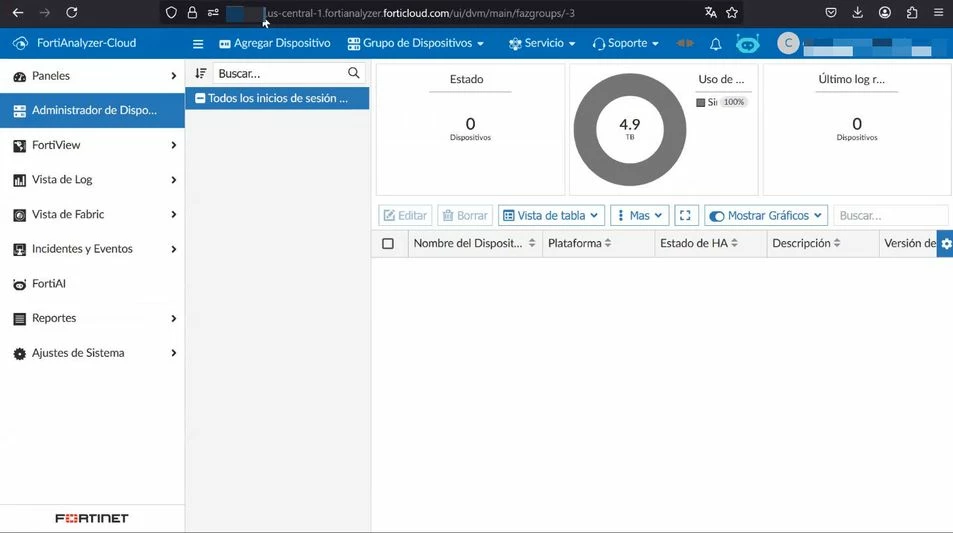953x533 pixels.
Task: Open notifications bell icon
Action: click(716, 44)
